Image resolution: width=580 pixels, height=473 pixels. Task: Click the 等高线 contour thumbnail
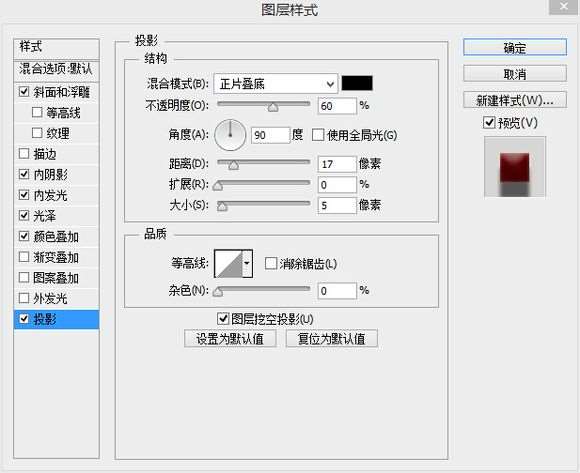pyautogui.click(x=229, y=263)
